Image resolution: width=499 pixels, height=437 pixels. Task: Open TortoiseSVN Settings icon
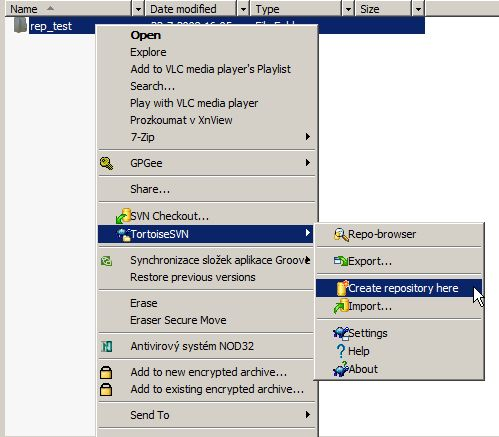(341, 333)
